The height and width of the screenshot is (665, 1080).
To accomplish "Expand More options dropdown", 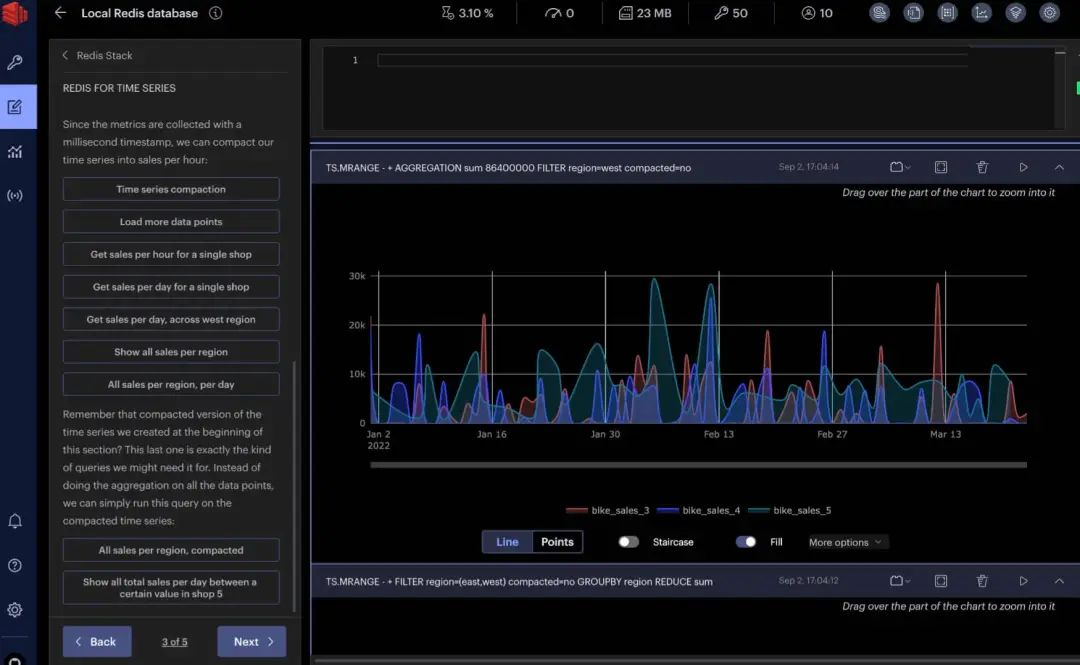I will pyautogui.click(x=845, y=542).
